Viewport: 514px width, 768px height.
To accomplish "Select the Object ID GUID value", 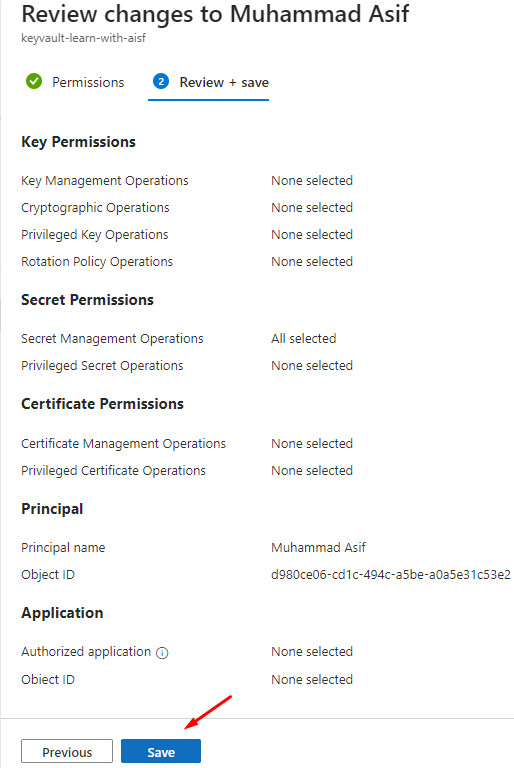I will click(x=391, y=575).
